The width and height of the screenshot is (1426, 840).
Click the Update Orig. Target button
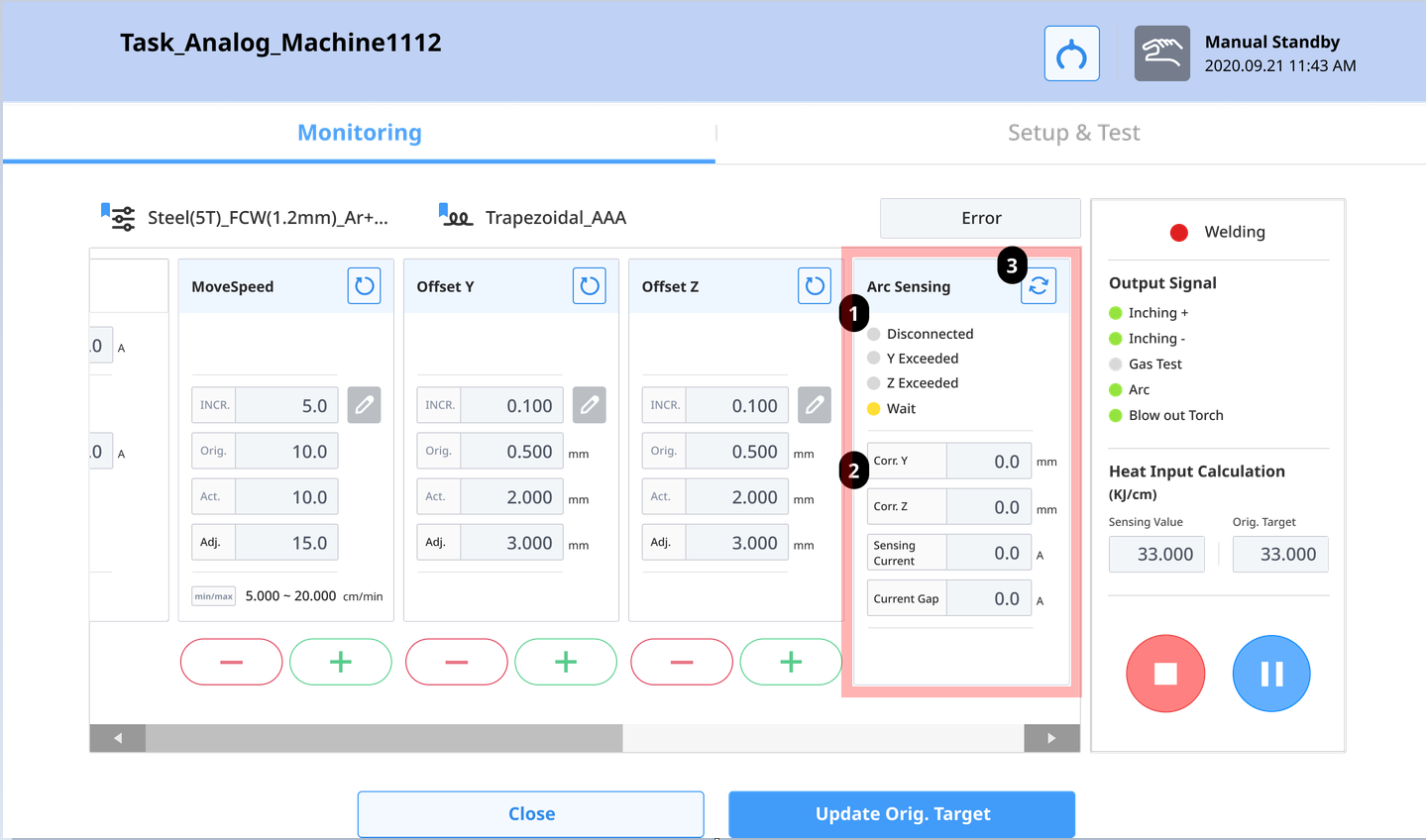[902, 814]
